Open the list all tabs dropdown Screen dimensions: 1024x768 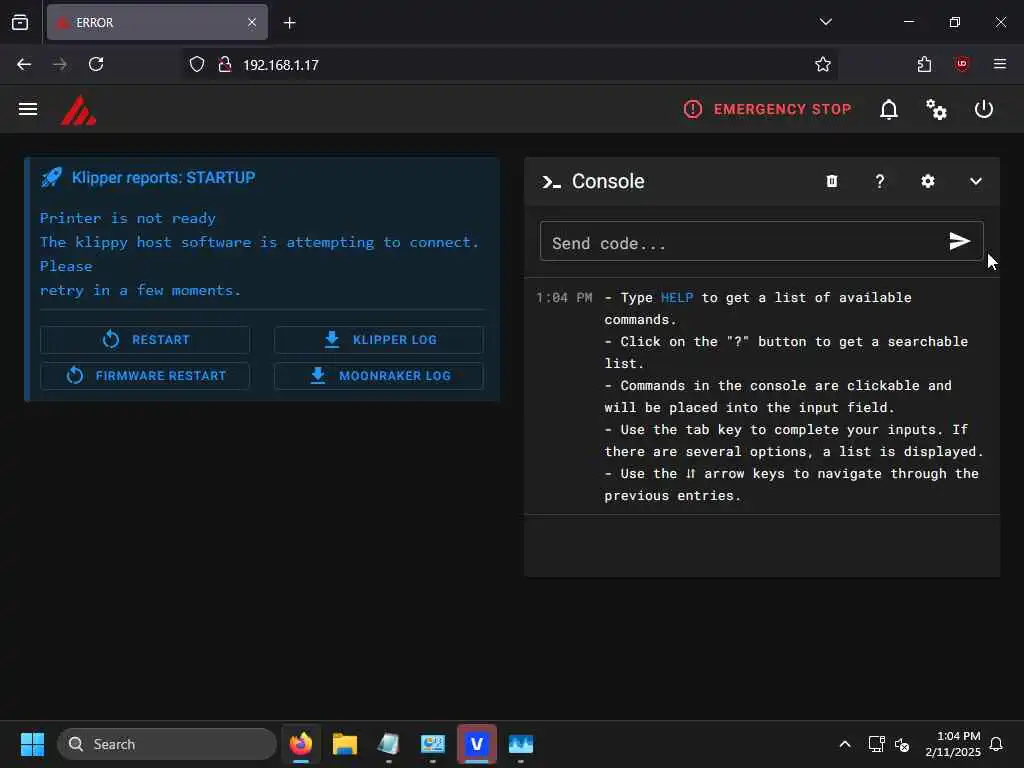pos(825,22)
